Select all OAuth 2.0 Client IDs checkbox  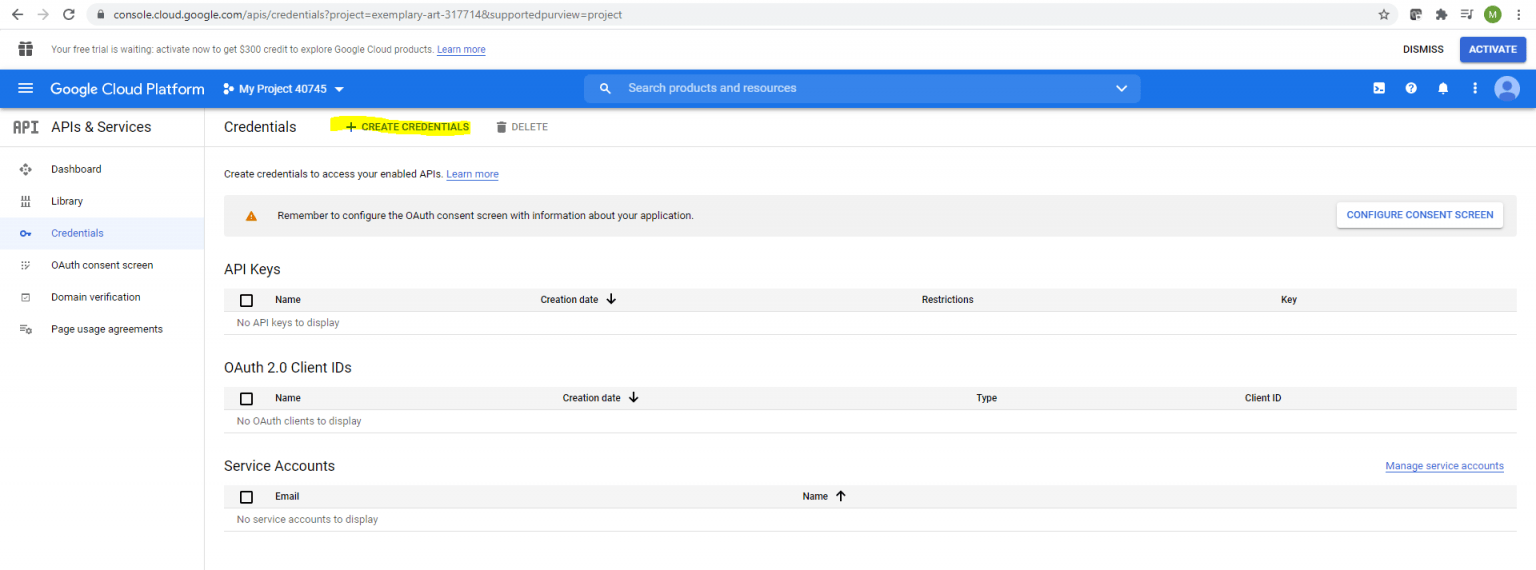[x=247, y=398]
